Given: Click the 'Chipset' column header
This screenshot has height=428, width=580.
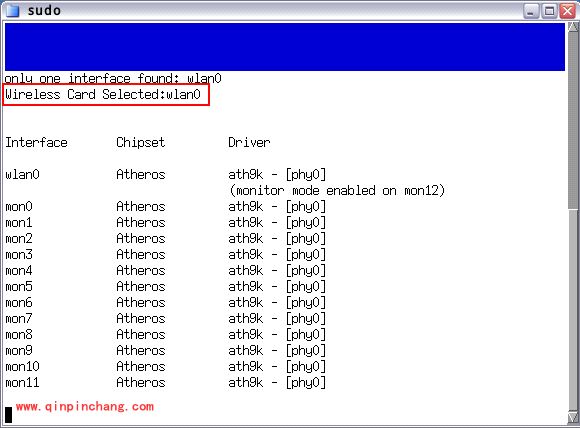Looking at the screenshot, I should coord(141,142).
